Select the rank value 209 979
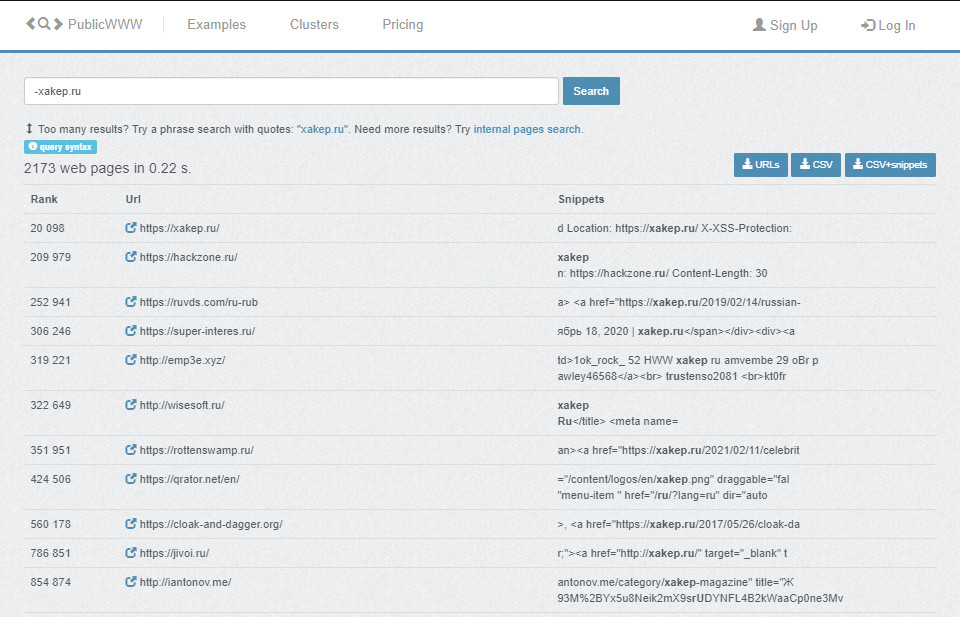960x617 pixels. point(50,257)
